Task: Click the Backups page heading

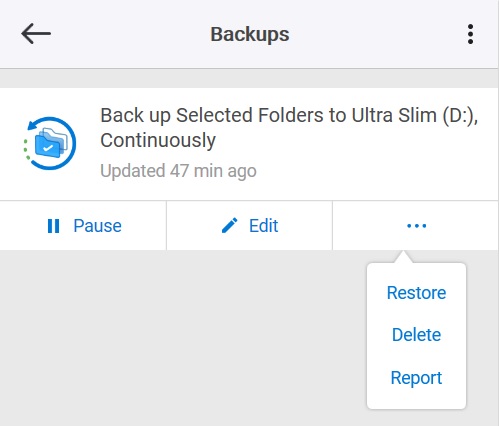Action: point(250,34)
